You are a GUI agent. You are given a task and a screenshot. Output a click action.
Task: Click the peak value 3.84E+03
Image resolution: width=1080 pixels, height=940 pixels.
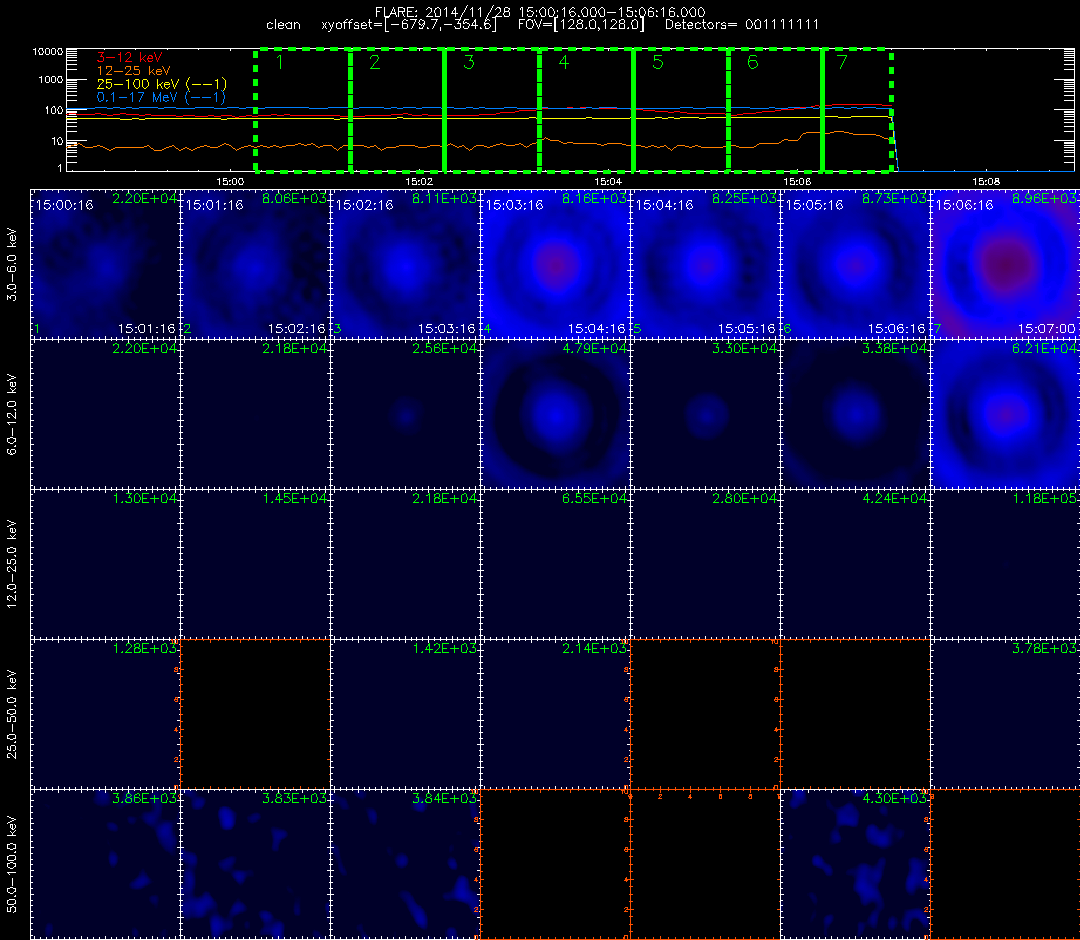[x=444, y=798]
